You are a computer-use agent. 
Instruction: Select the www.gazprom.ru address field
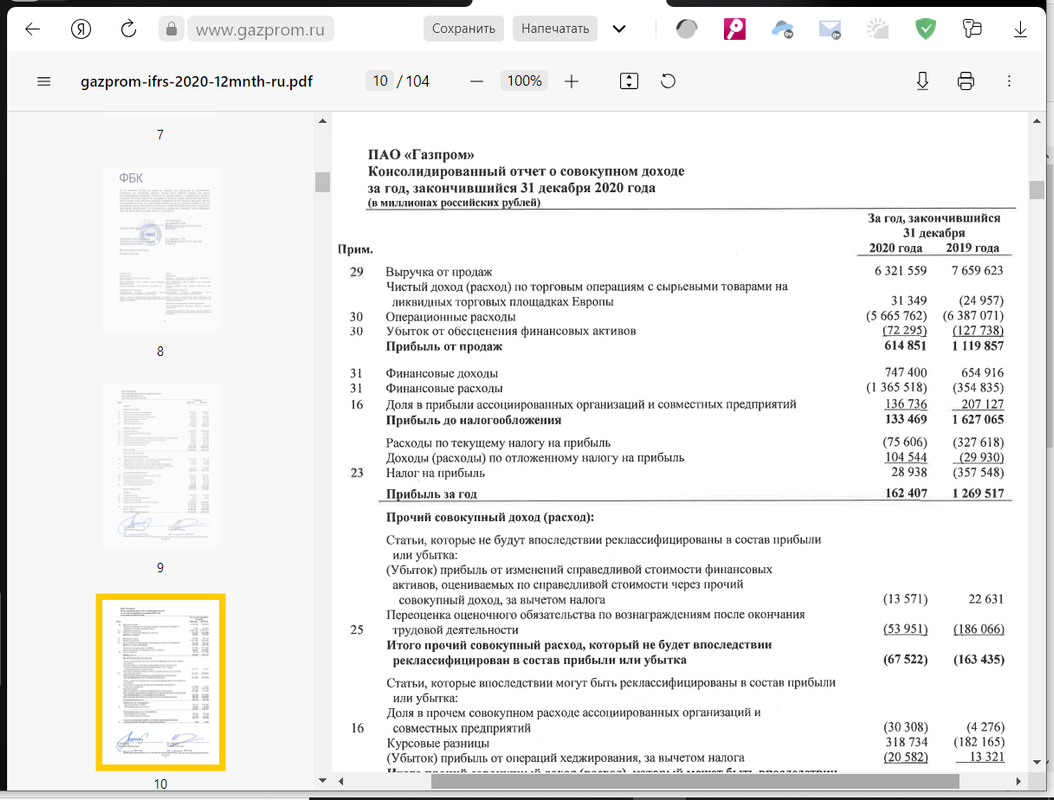(x=260, y=30)
